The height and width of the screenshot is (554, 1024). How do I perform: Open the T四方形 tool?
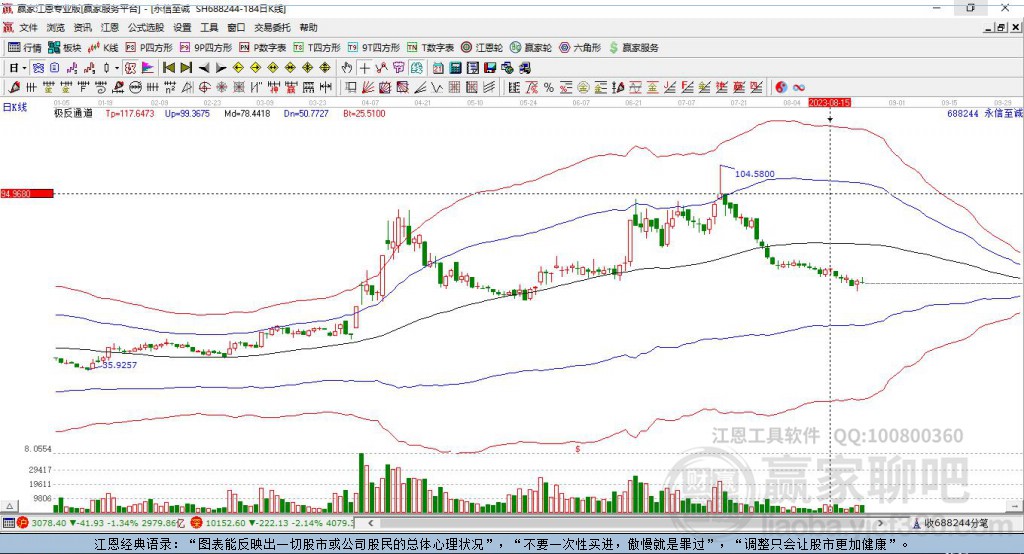click(x=317, y=48)
